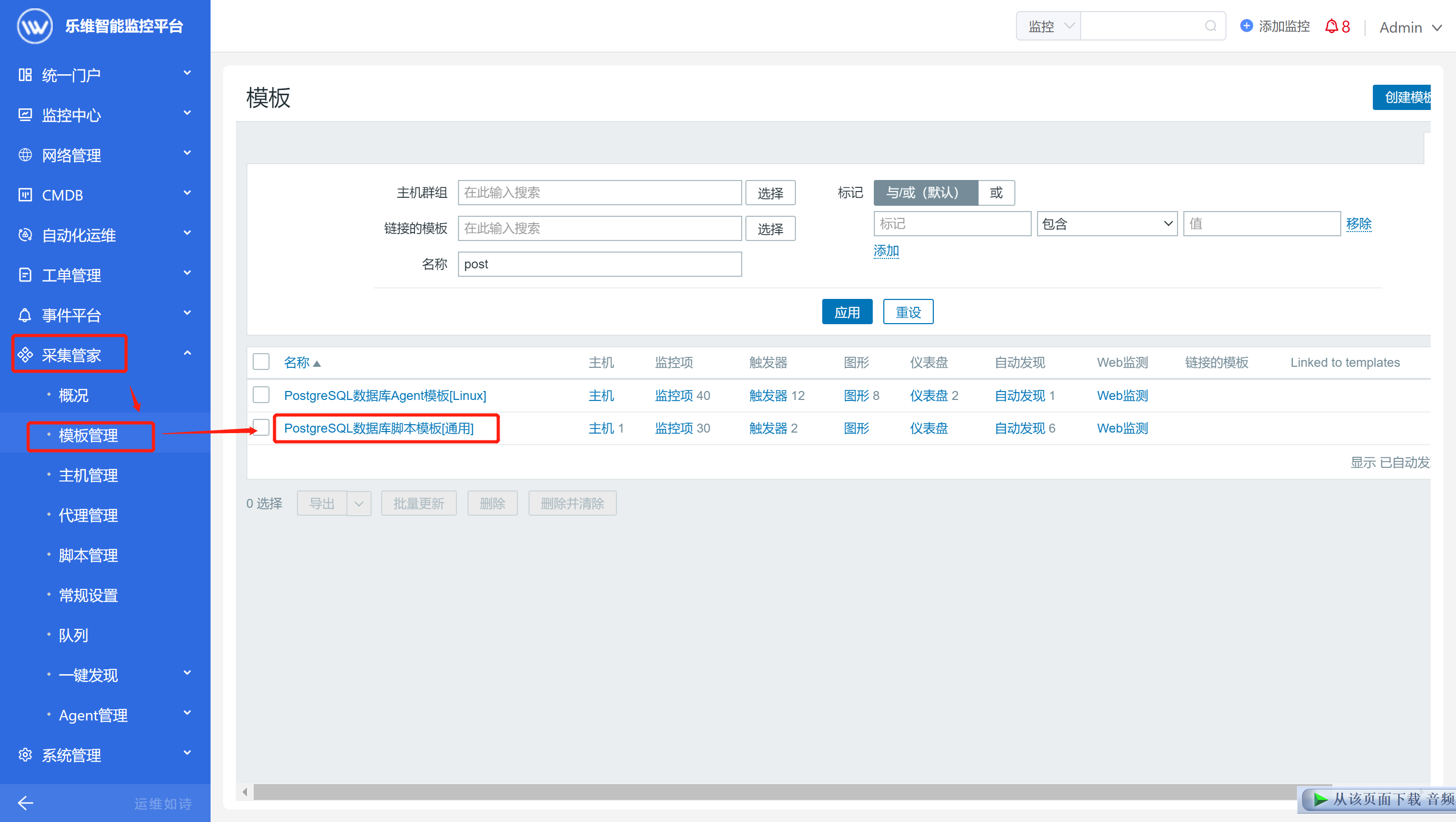Click the platform logo icon
1456x822 pixels.
[35, 26]
